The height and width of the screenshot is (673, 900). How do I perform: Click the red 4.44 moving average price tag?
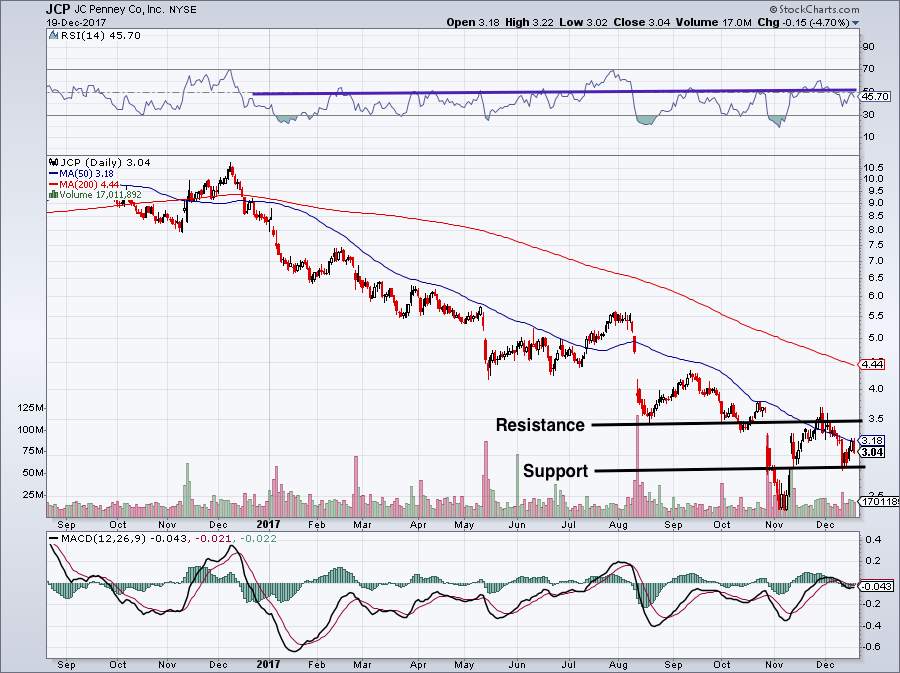click(x=872, y=364)
